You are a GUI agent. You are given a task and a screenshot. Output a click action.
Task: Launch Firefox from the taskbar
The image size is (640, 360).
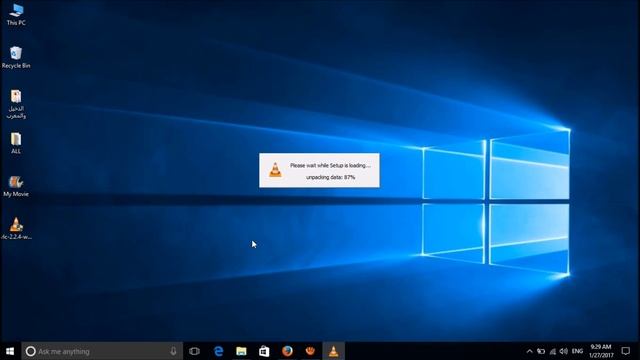(x=287, y=351)
